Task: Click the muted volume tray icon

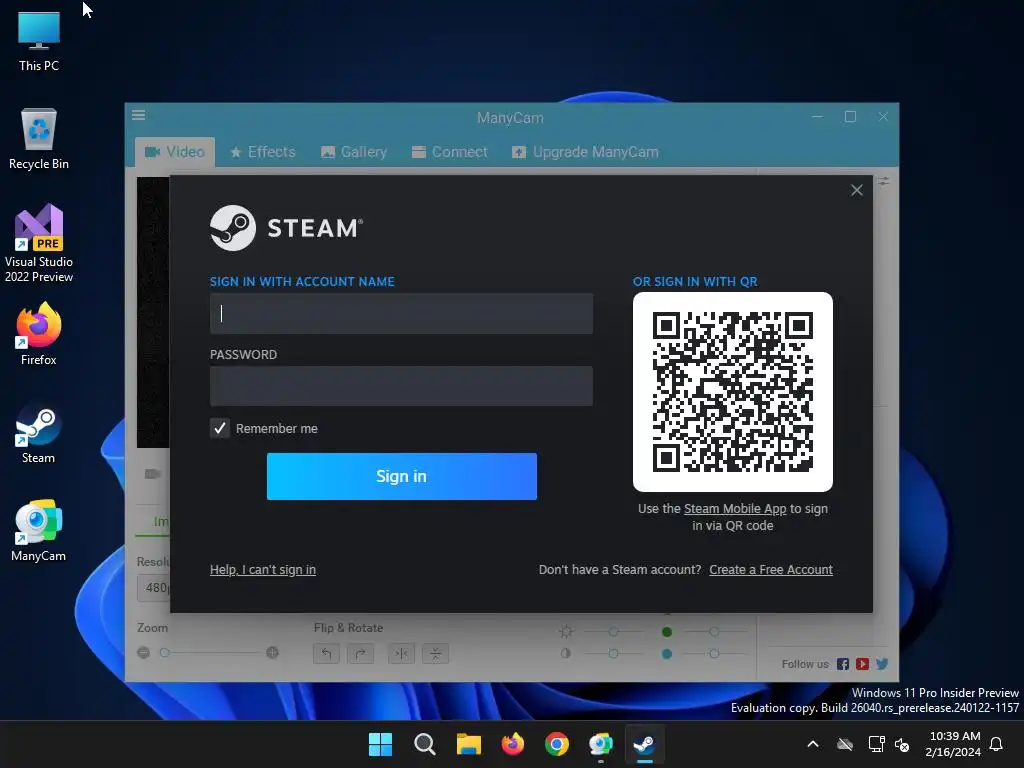Action: 903,744
